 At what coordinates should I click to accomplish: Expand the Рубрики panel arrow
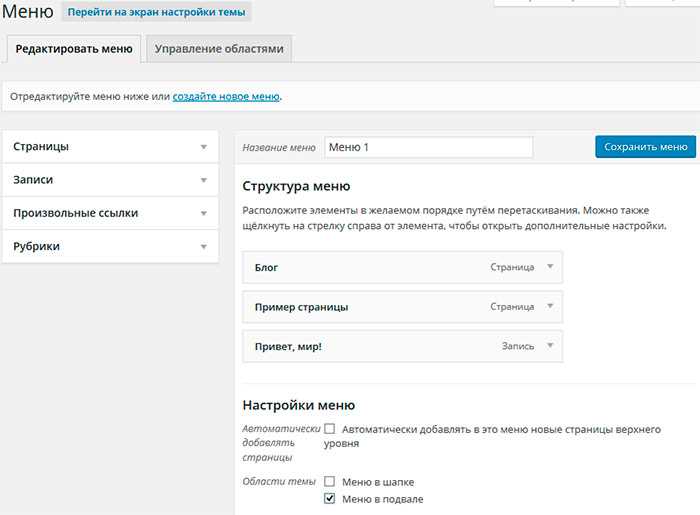click(204, 246)
